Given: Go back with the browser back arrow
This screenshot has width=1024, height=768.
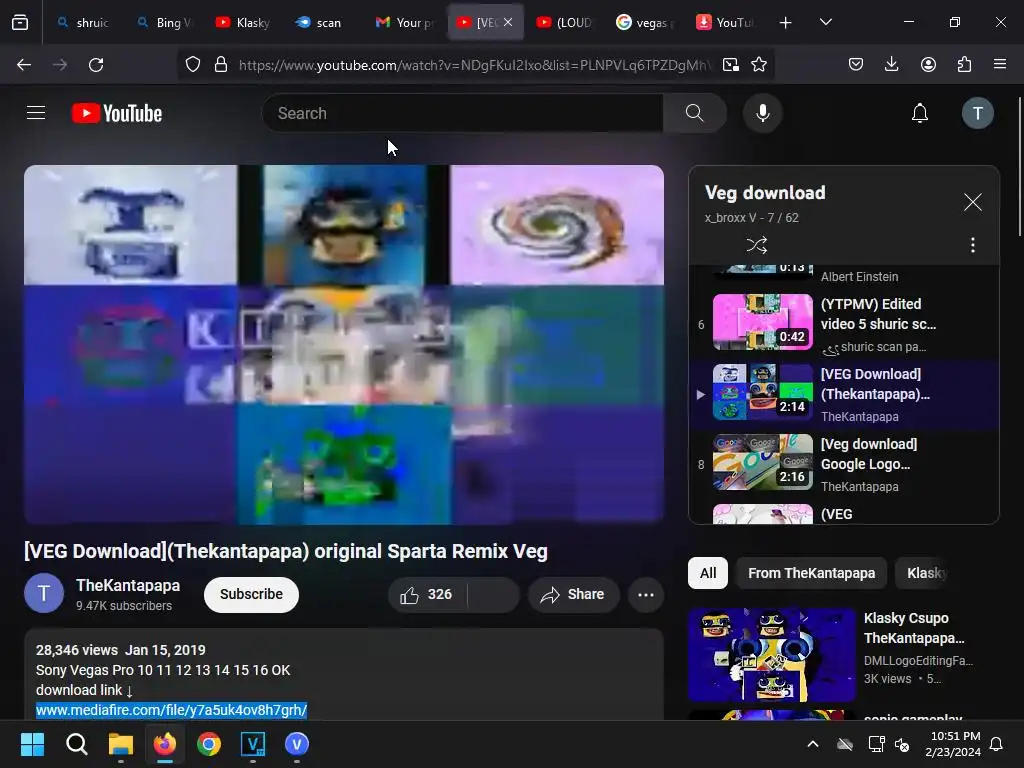Looking at the screenshot, I should coord(24,65).
